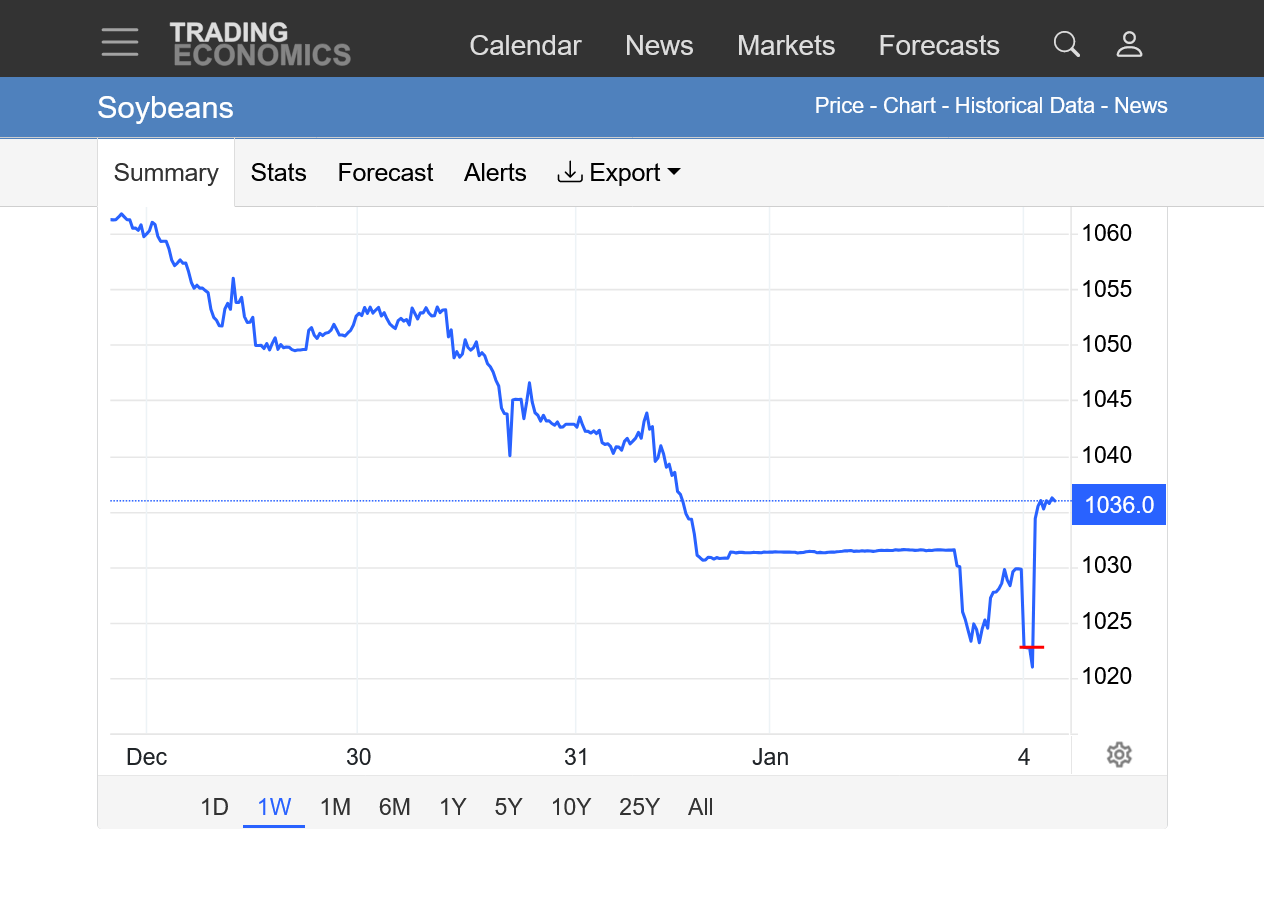
Task: Set chart range to 5Y
Action: pyautogui.click(x=508, y=807)
